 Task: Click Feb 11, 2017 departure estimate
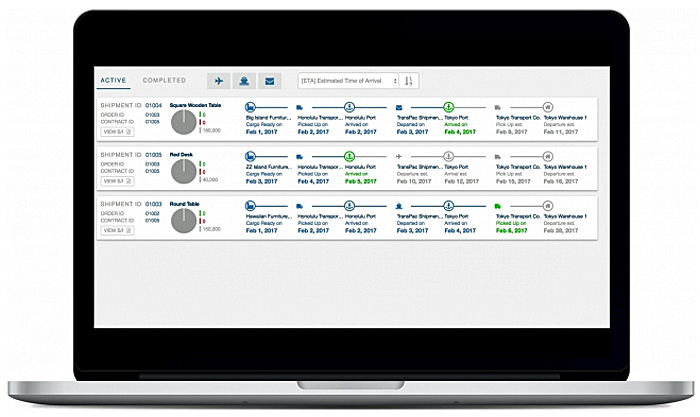click(561, 132)
